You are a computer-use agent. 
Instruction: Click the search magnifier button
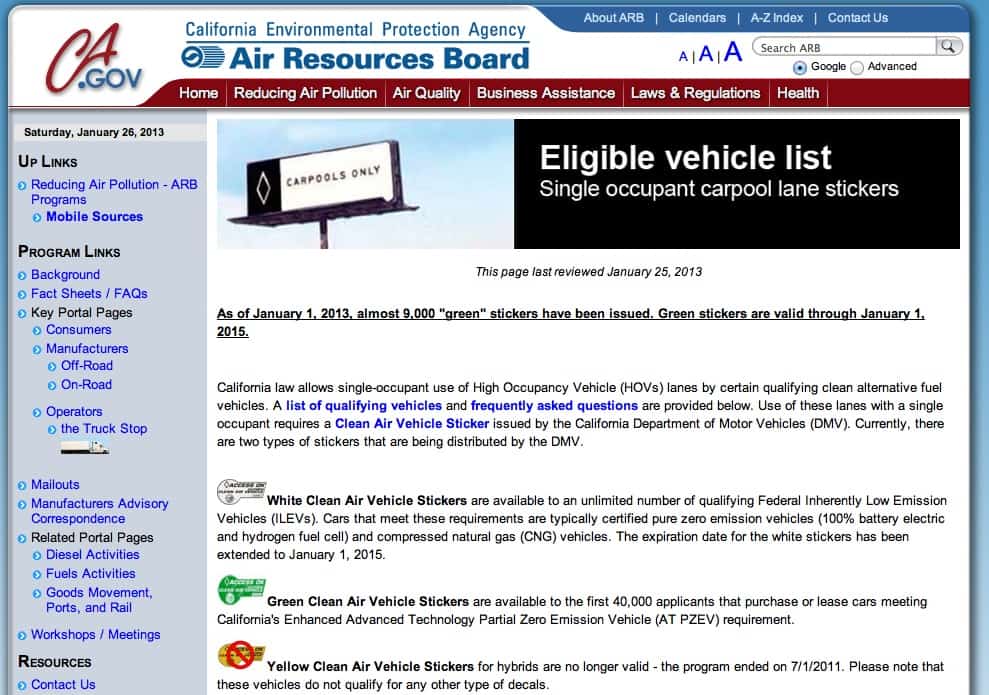click(x=948, y=47)
